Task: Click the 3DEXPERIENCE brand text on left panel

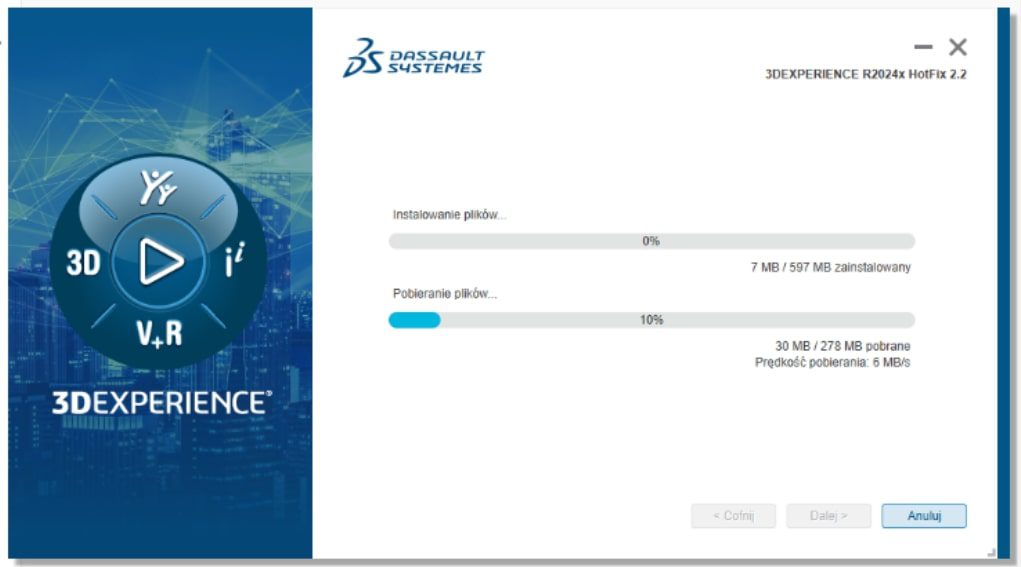Action: (x=161, y=403)
